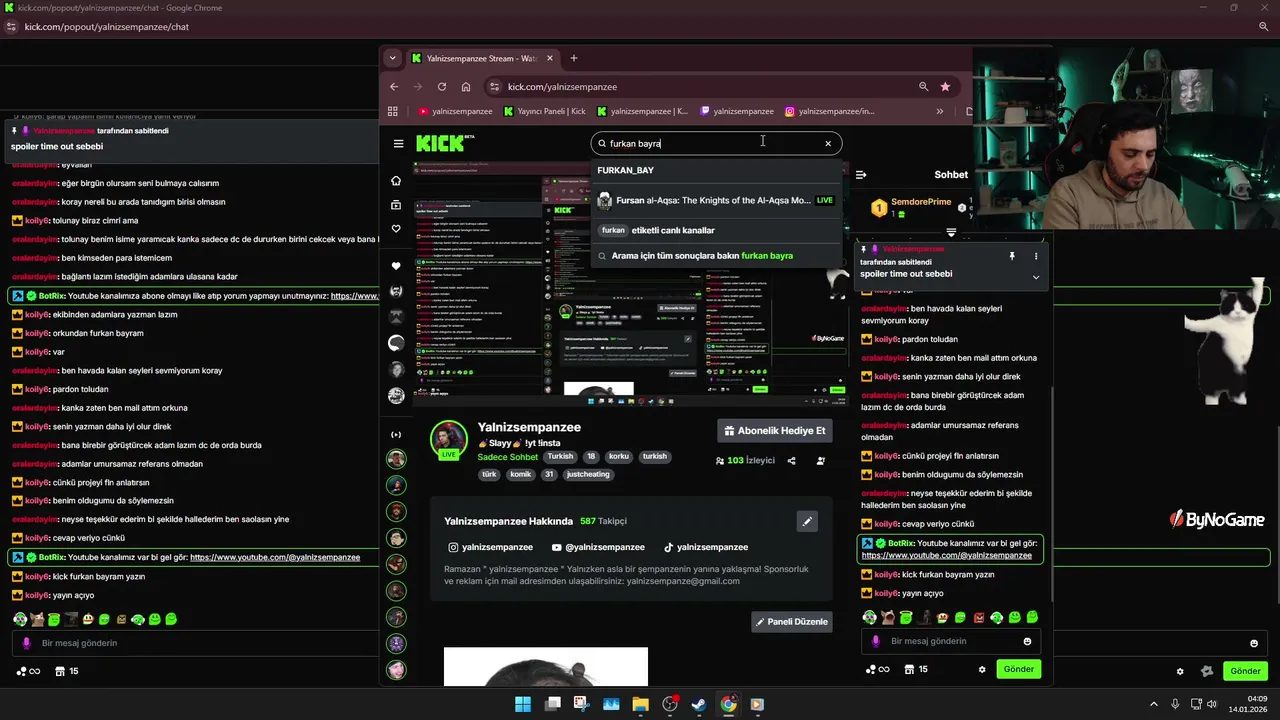Unpin the spoiler time out message

pyautogui.click(x=1012, y=257)
